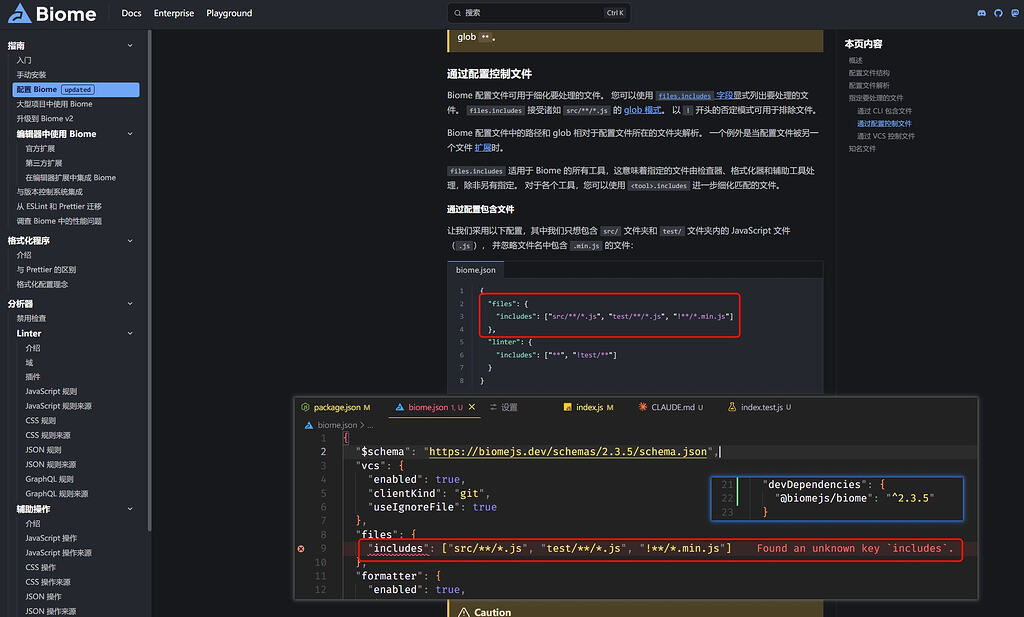This screenshot has height=617, width=1024.
Task: Click the red error icon on line 9
Action: point(301,548)
